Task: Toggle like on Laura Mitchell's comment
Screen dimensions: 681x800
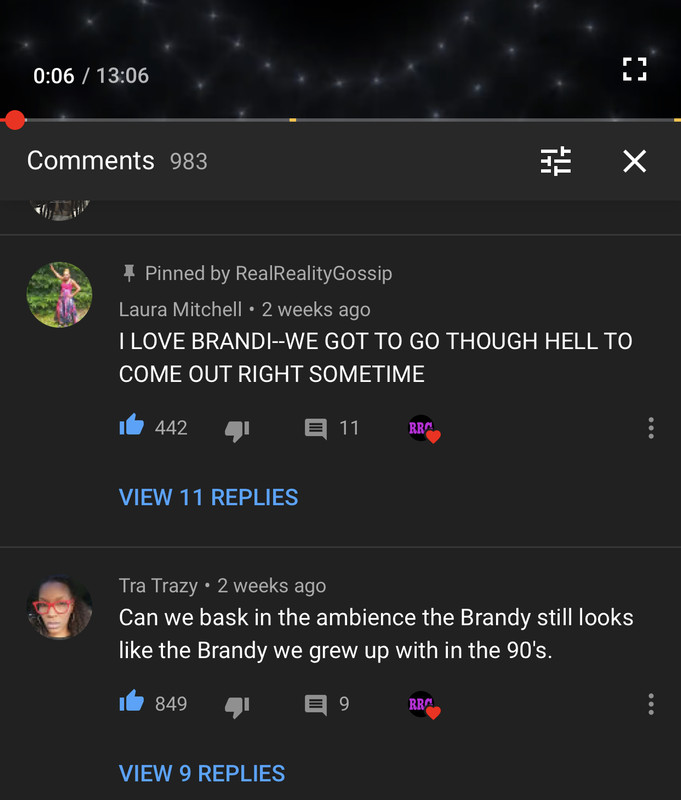Action: click(x=132, y=424)
